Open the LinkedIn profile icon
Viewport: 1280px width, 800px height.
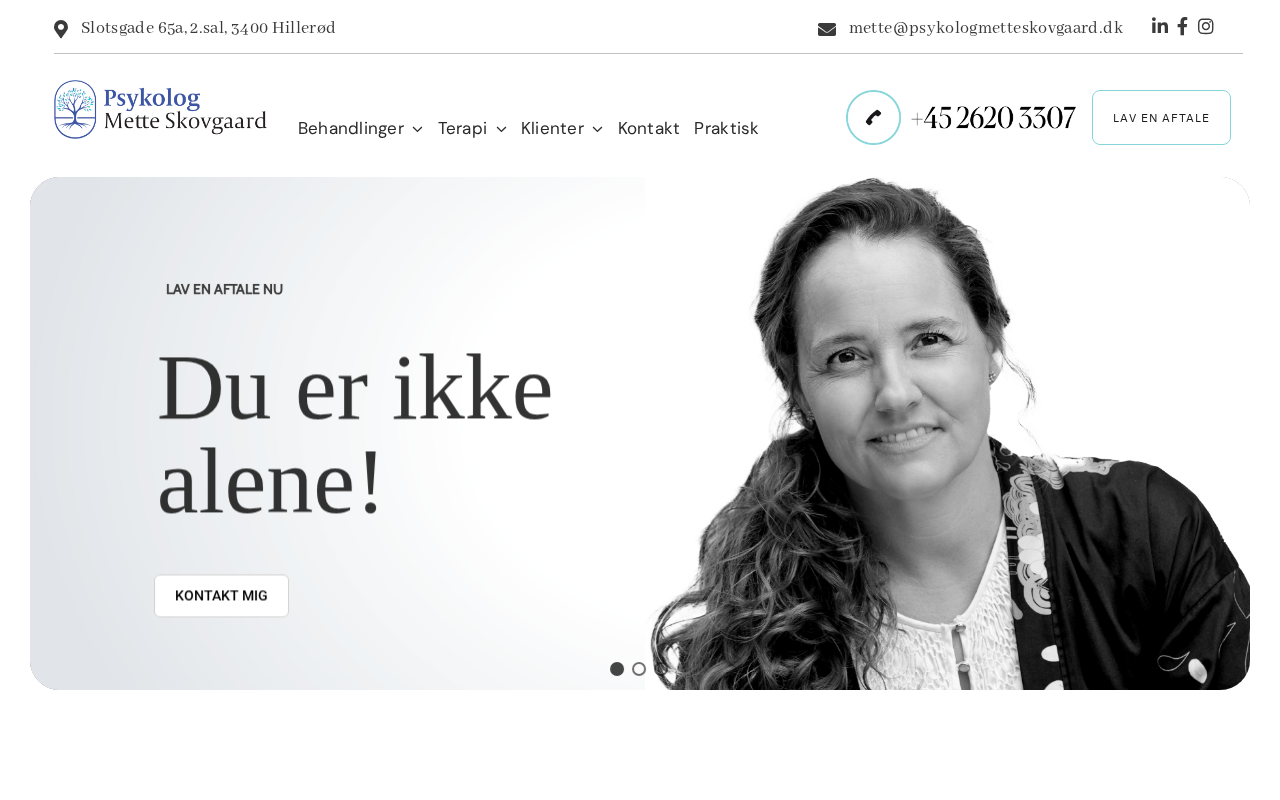click(1160, 26)
